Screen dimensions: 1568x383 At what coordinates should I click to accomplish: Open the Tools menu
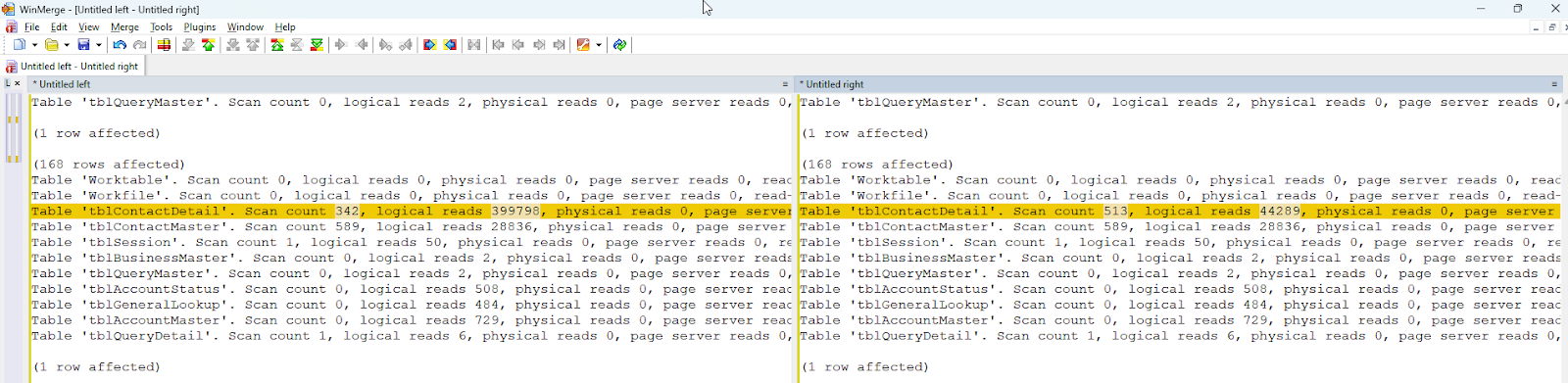click(161, 27)
